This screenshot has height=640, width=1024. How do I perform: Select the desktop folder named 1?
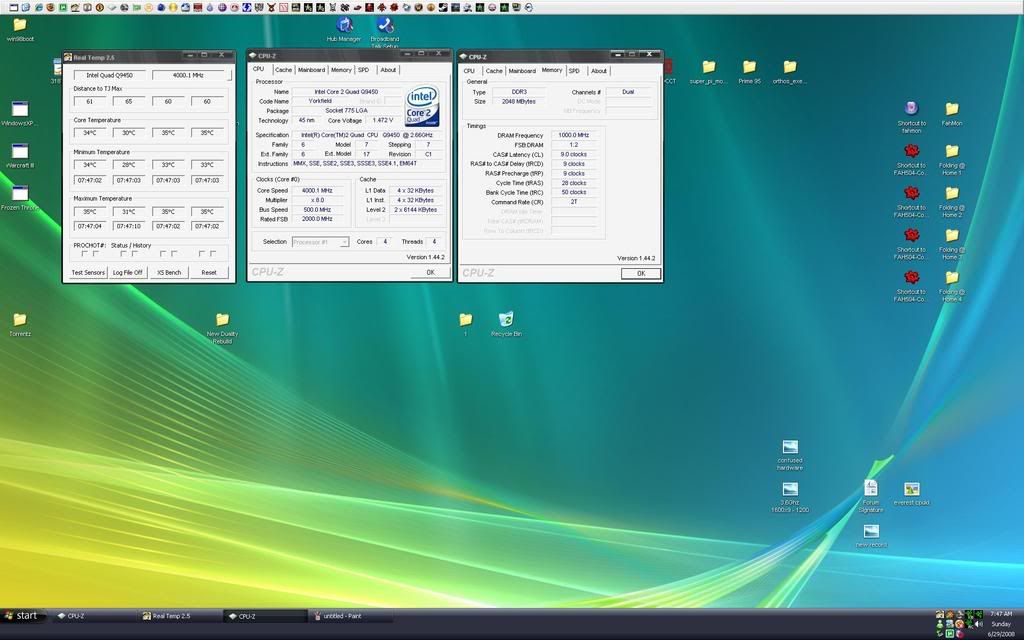tap(466, 324)
